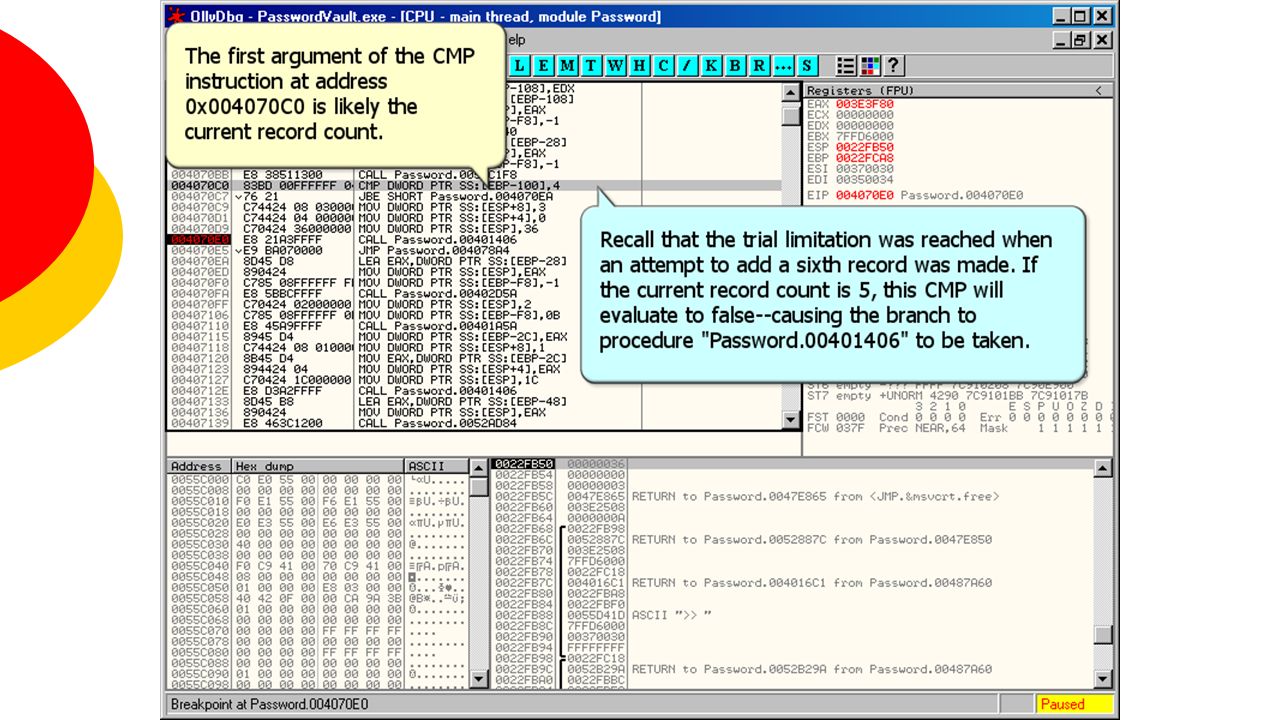Click the Hex dump column header
The width and height of the screenshot is (1280, 720).
(318, 466)
